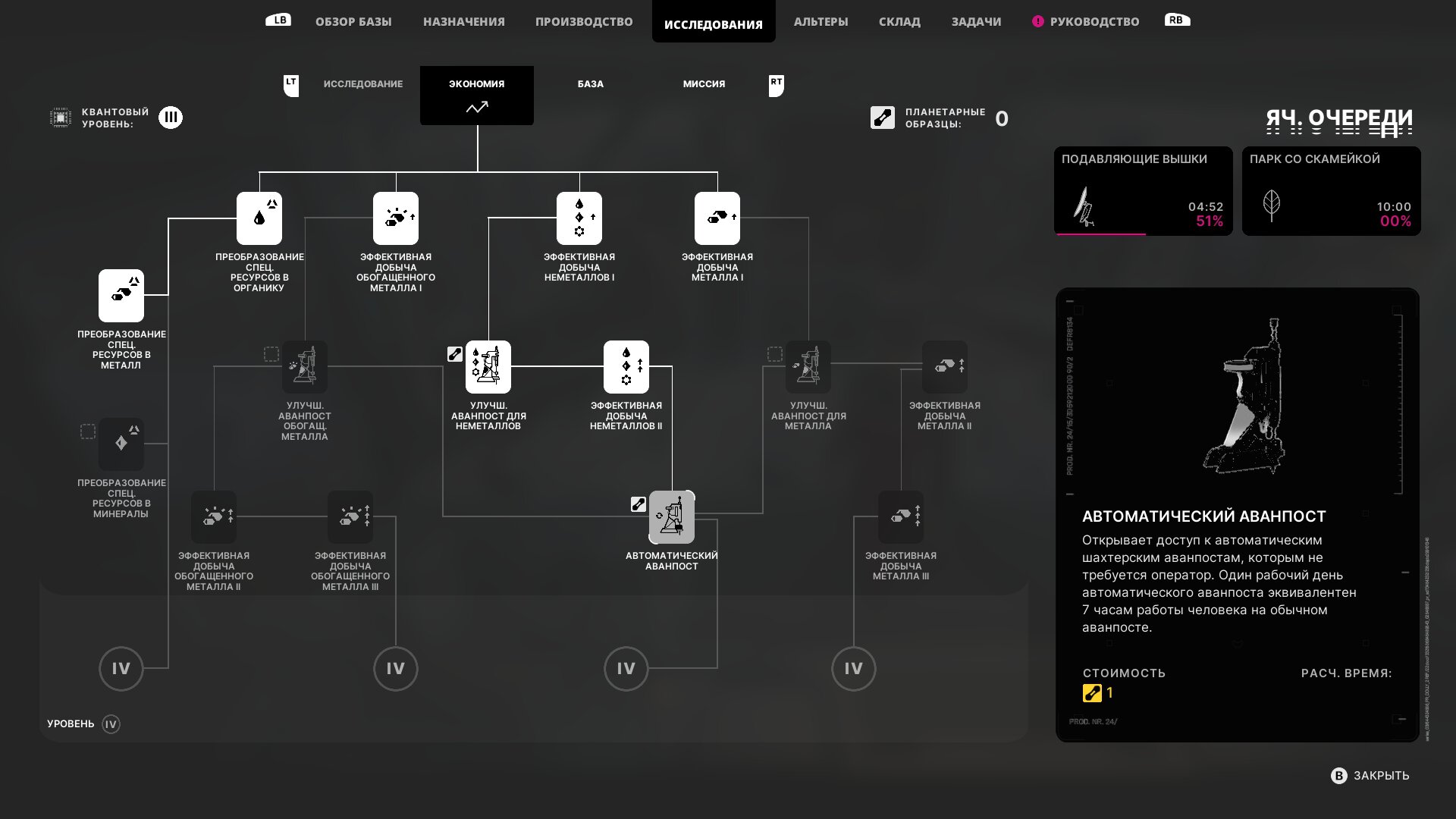
Task: Select Special Resources to Organics conversion icon
Action: 259,218
